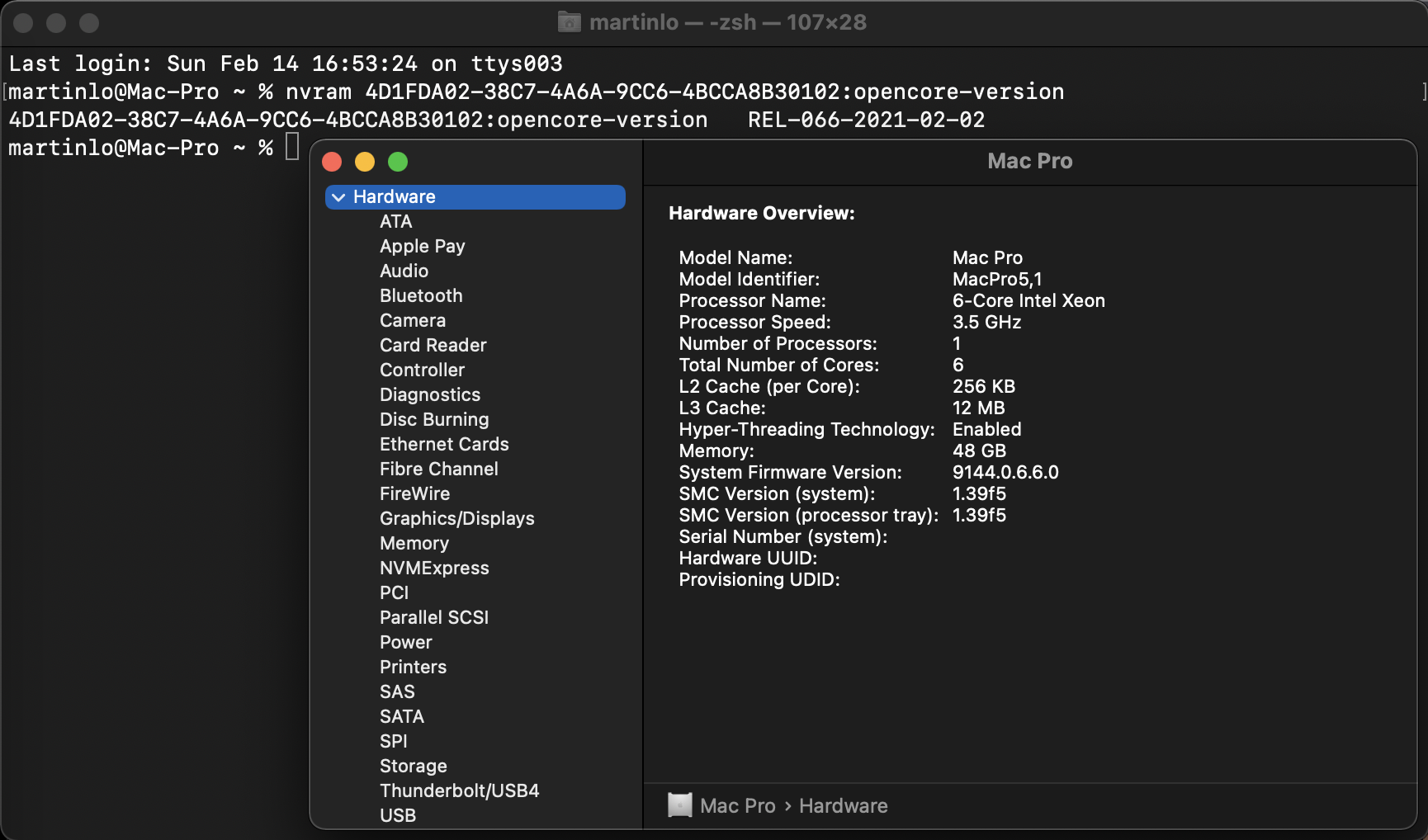Click REL-066-2021-02-02 output in Terminal
The width and height of the screenshot is (1428, 840).
click(866, 120)
